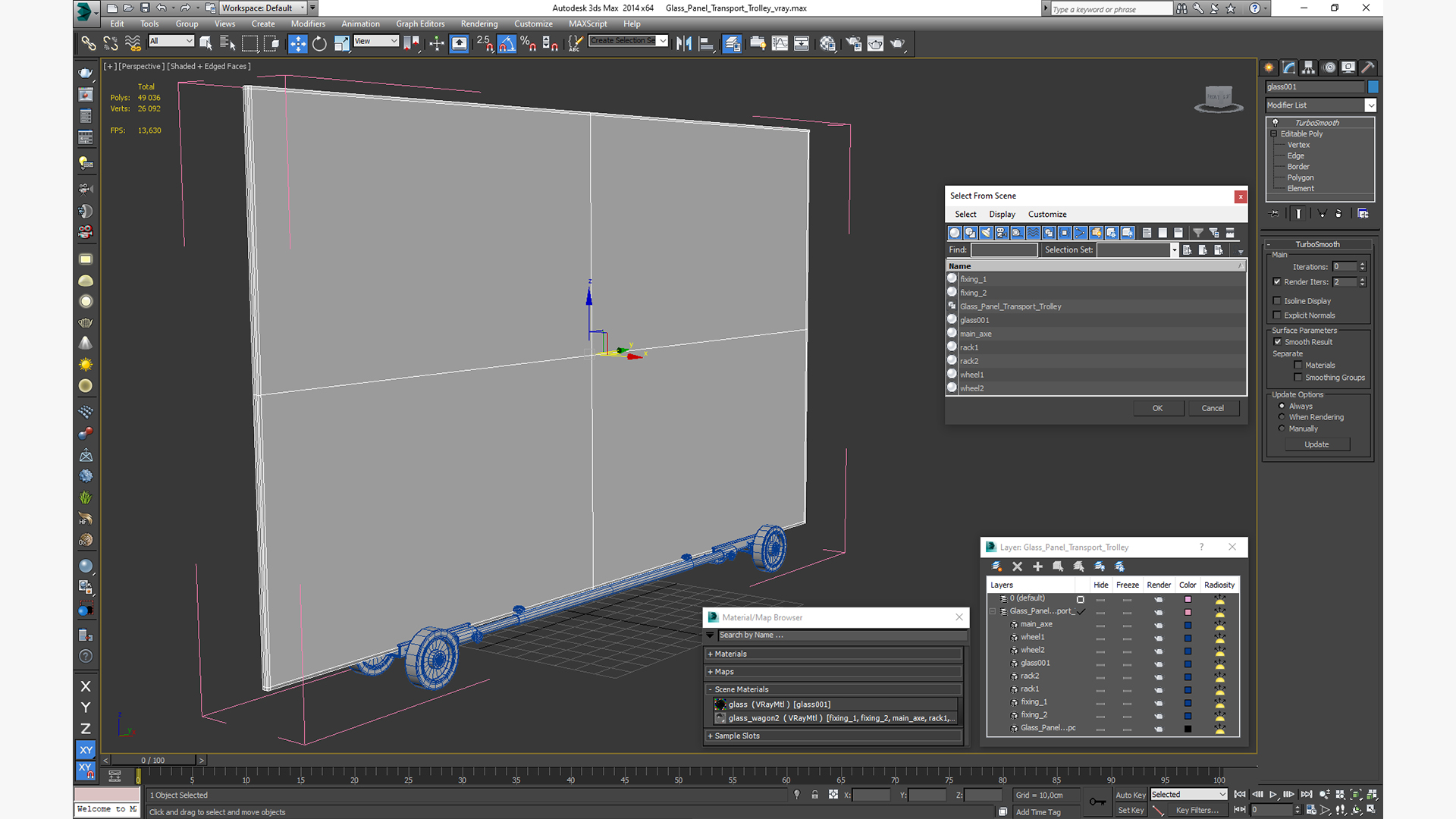Open Customize menu in Select From Scene
The image size is (1456, 819).
(x=1047, y=215)
